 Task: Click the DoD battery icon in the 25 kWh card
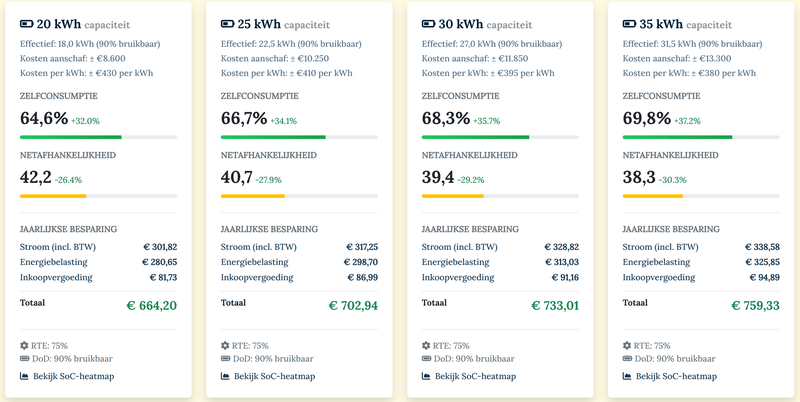(225, 358)
